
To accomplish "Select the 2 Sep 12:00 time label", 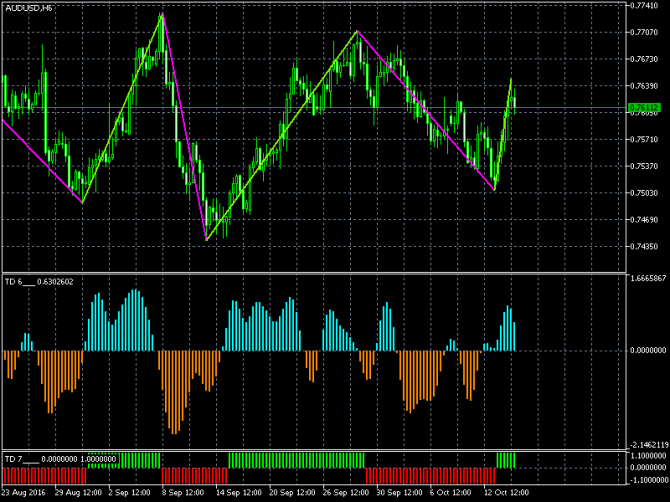I will [130, 492].
